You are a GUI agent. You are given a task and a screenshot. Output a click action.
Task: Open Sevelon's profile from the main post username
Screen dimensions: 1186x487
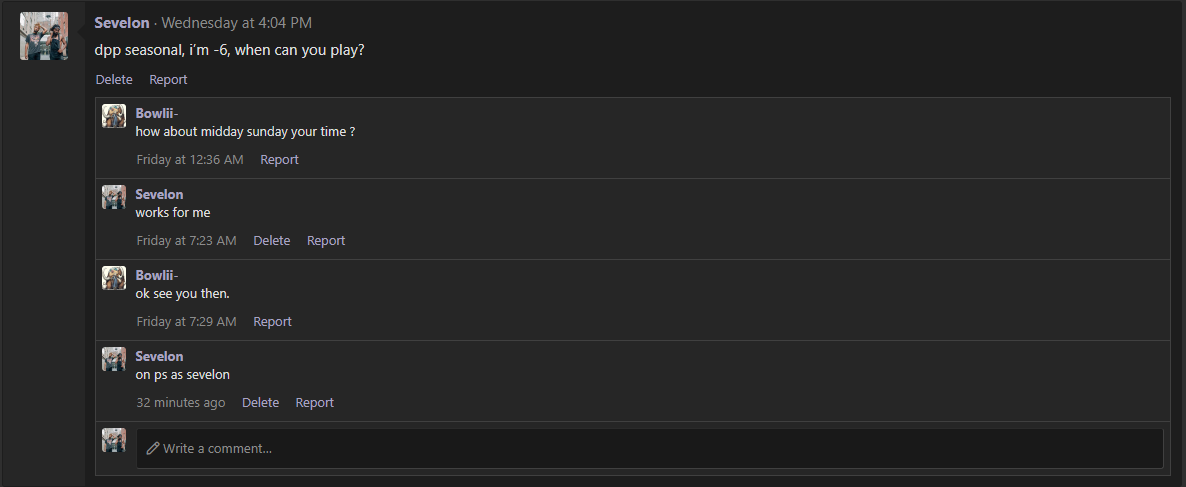pos(122,22)
